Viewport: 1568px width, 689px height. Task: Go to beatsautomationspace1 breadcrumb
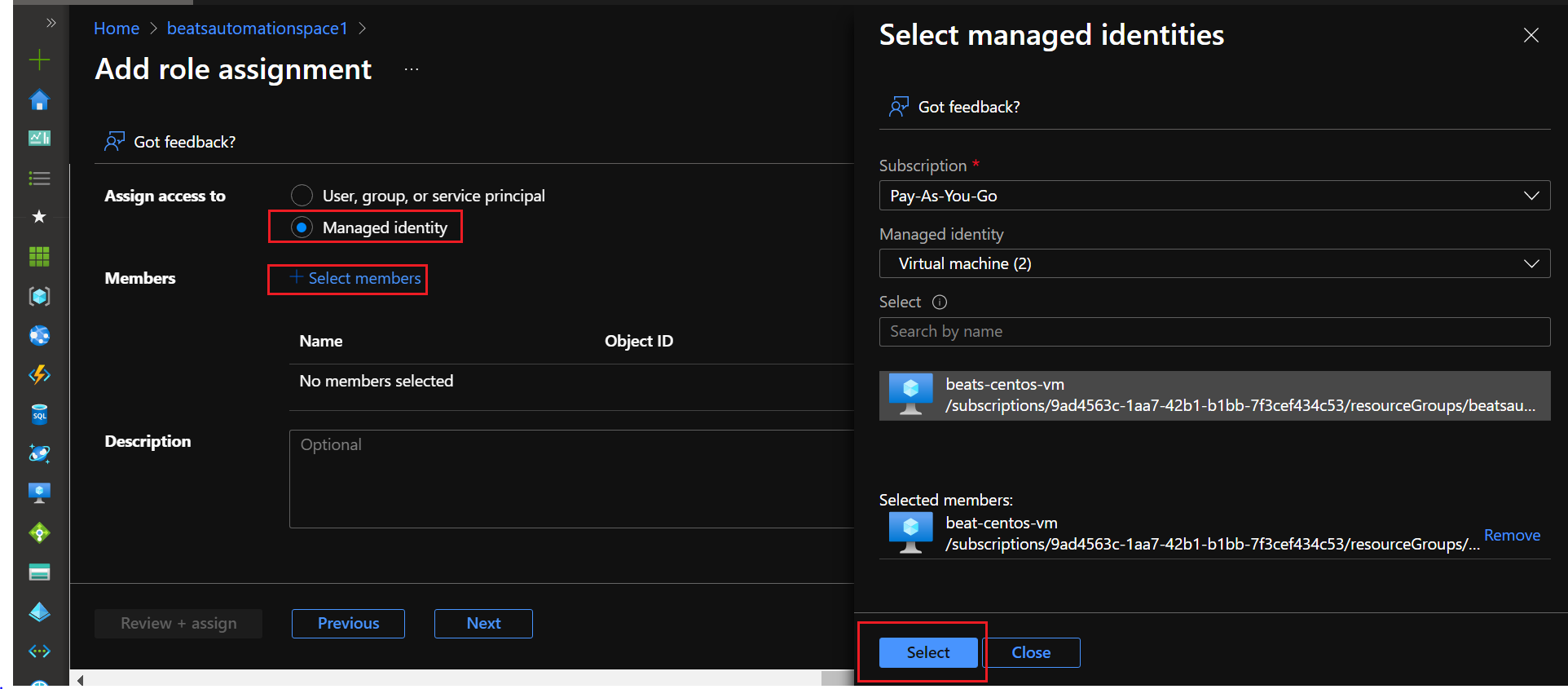tap(257, 29)
